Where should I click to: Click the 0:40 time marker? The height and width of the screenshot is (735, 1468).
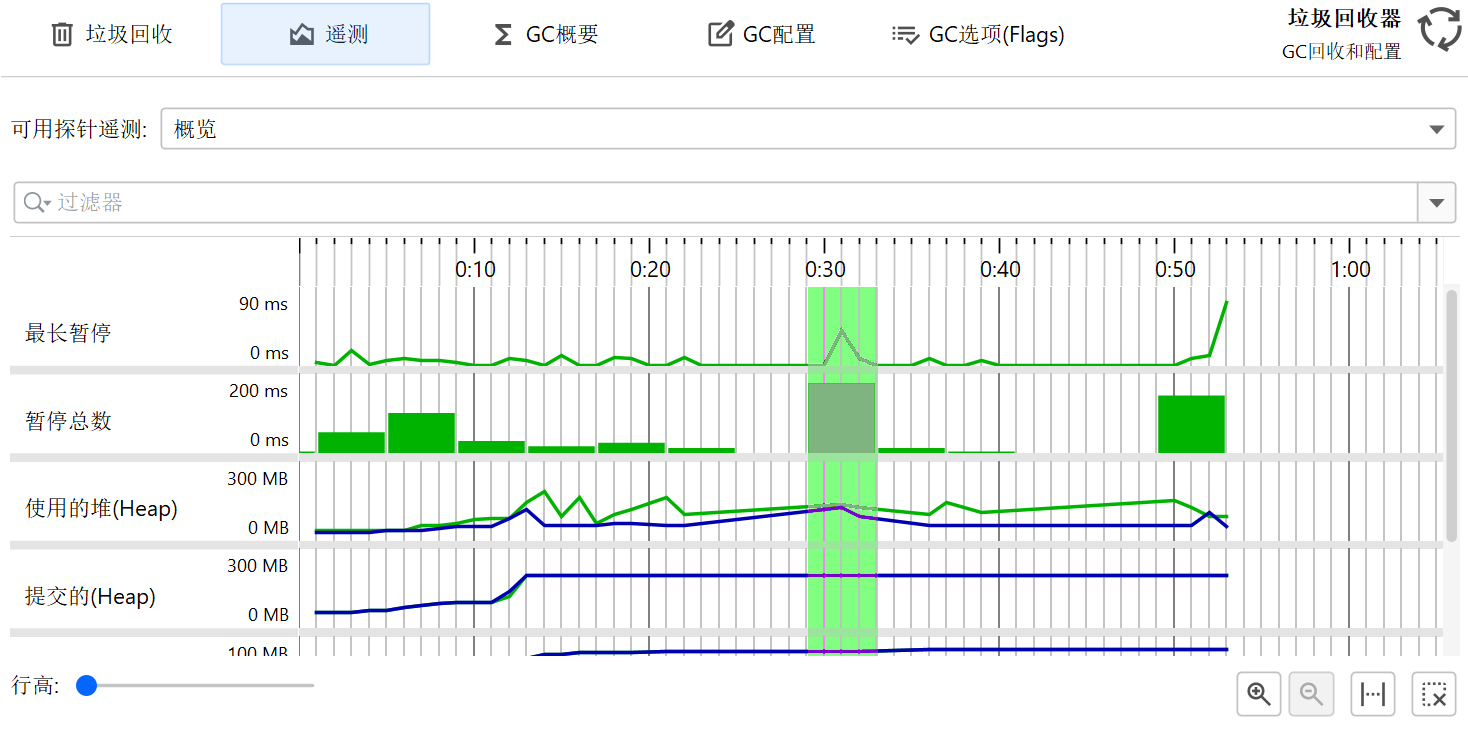click(x=1000, y=269)
